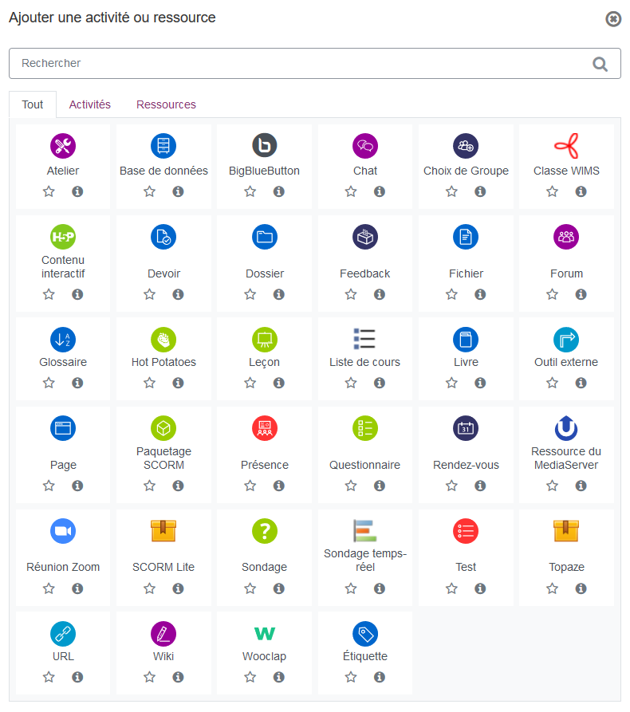Select the H5P Contenu interactif icon

tap(63, 237)
